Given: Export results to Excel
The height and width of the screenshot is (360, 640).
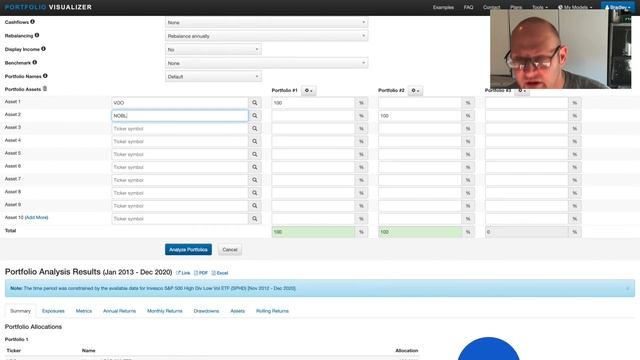Looking at the screenshot, I should coord(220,273).
